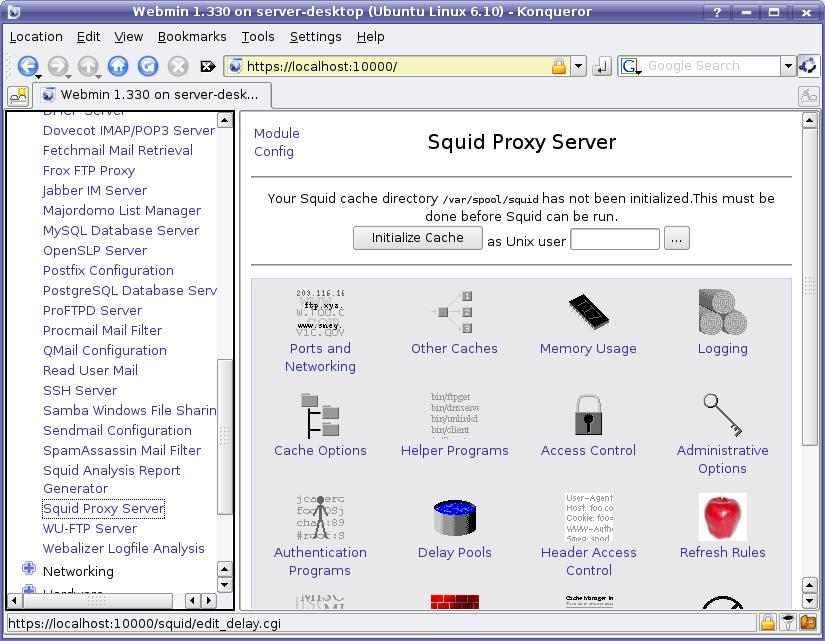Open the Access Control padlock icon
Image resolution: width=825 pixels, height=641 pixels.
[x=589, y=416]
